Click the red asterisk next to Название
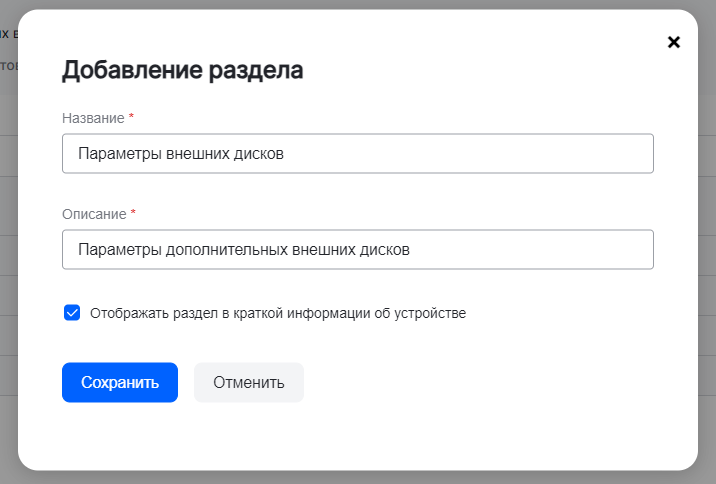Screen dimensions: 716x484 click(x=131, y=118)
